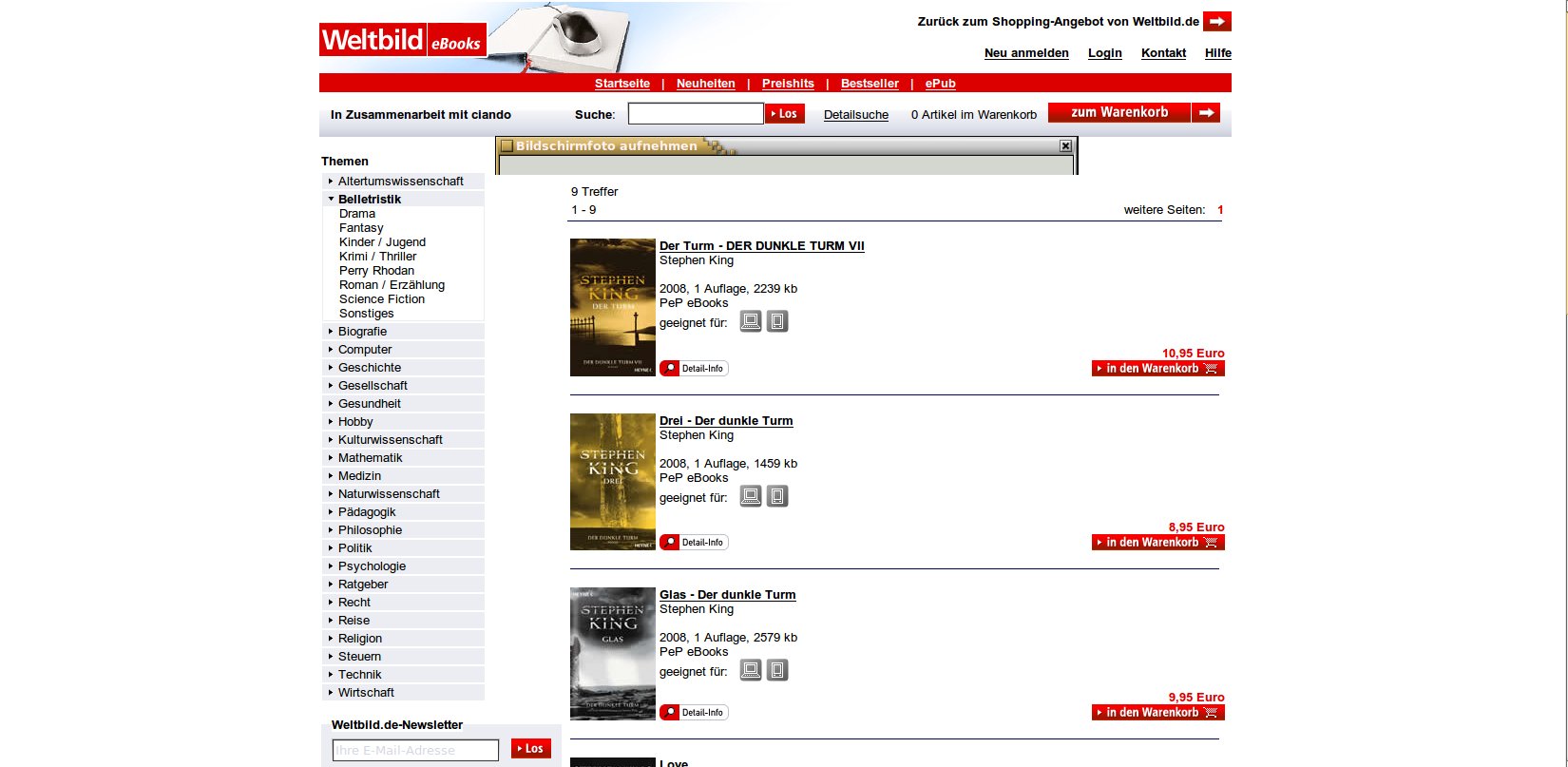Open the Startseite menu item
The width and height of the screenshot is (1568, 767).
(622, 84)
